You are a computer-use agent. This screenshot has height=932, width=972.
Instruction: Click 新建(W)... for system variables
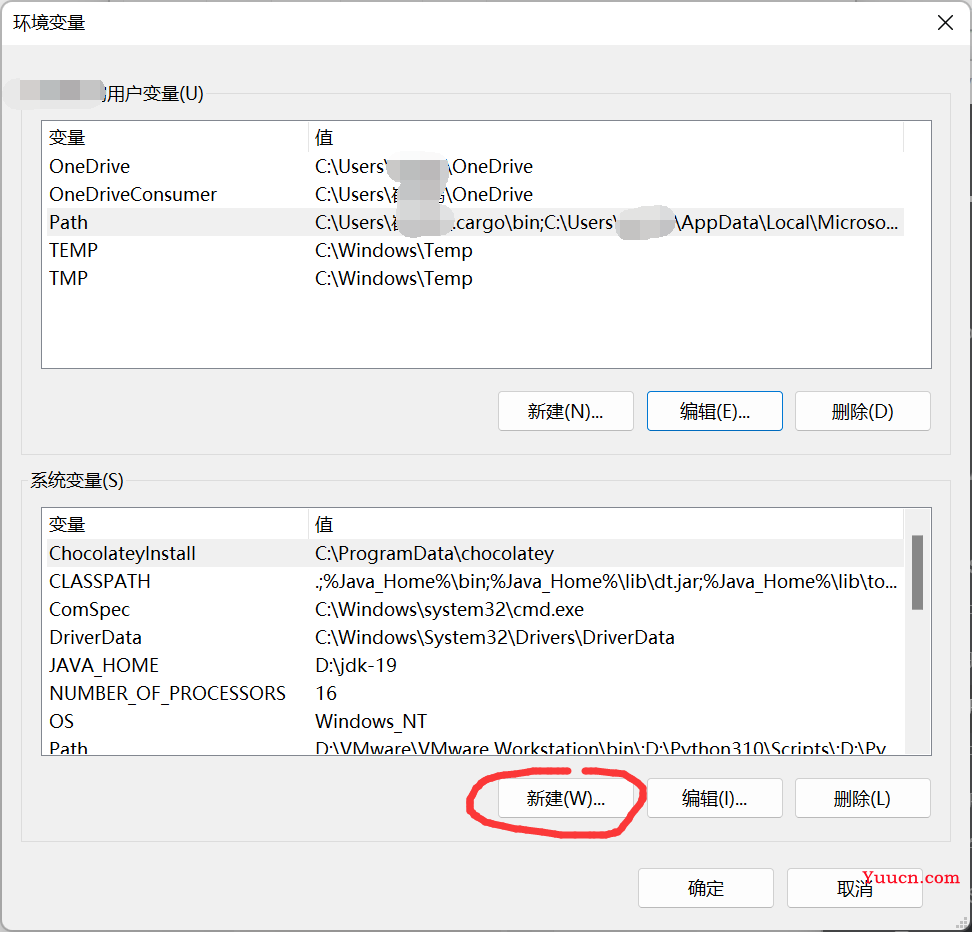565,798
